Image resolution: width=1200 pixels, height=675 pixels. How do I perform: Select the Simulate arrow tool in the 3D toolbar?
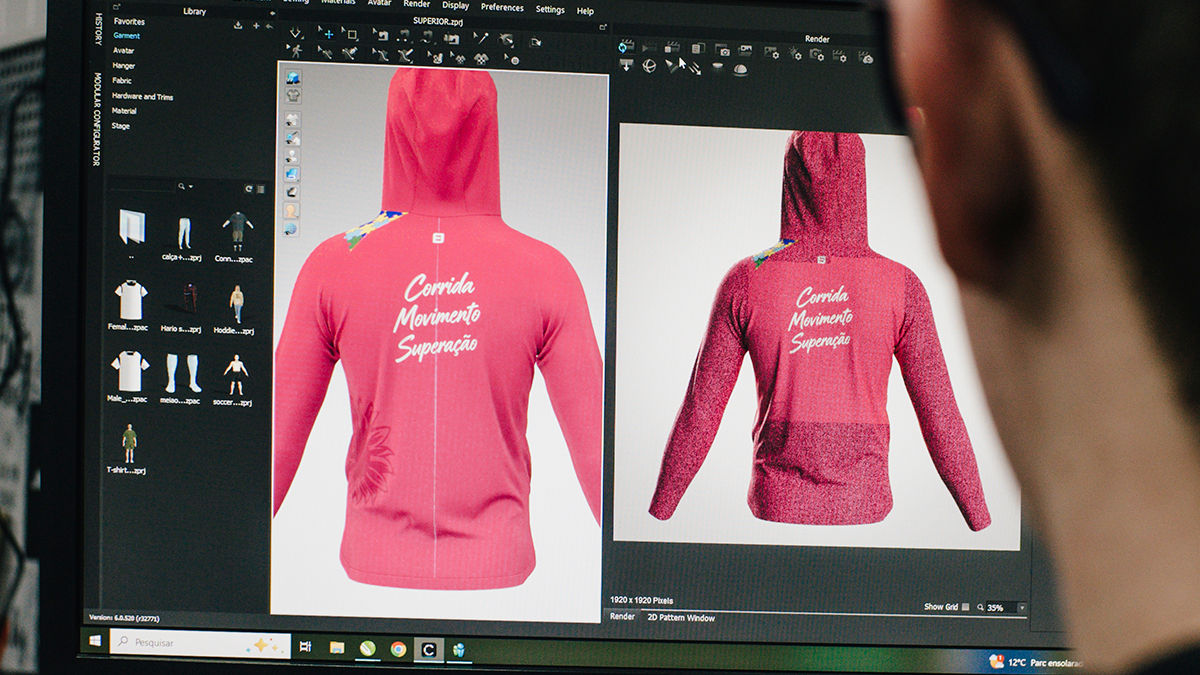point(296,33)
